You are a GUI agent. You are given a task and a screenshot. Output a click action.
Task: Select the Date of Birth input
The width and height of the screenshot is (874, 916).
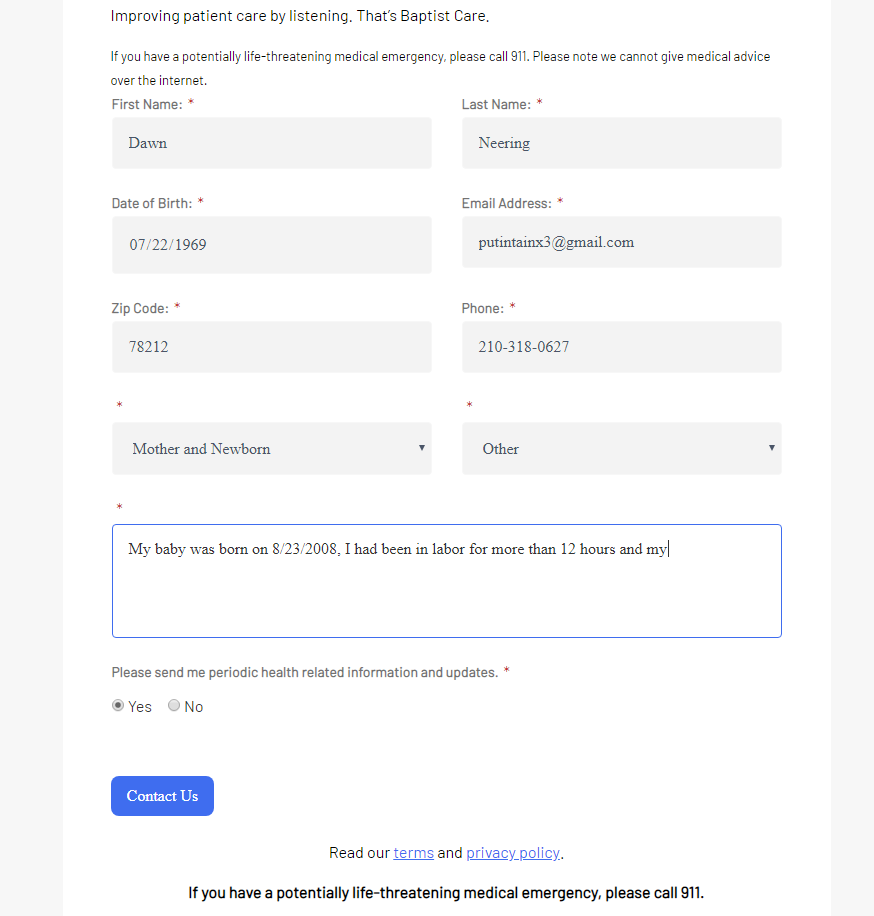(x=272, y=245)
